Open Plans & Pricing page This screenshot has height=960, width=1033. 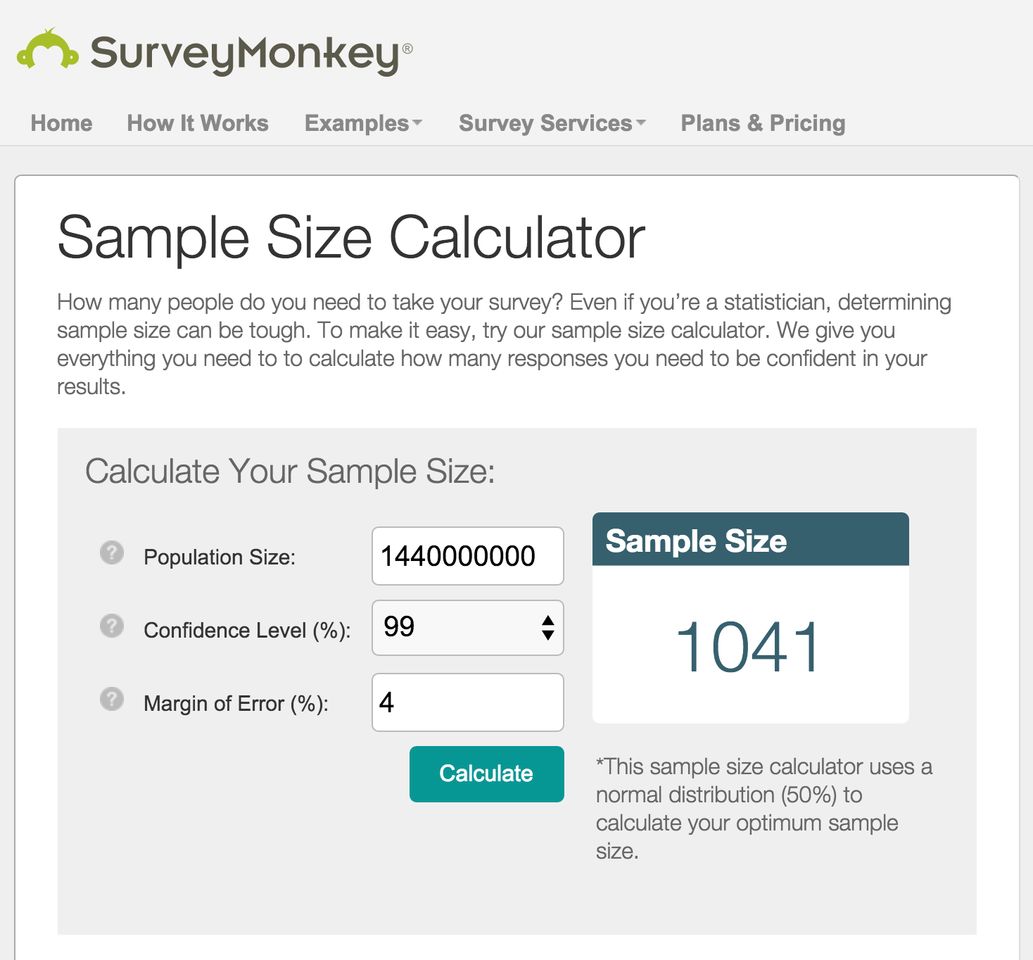[x=763, y=123]
